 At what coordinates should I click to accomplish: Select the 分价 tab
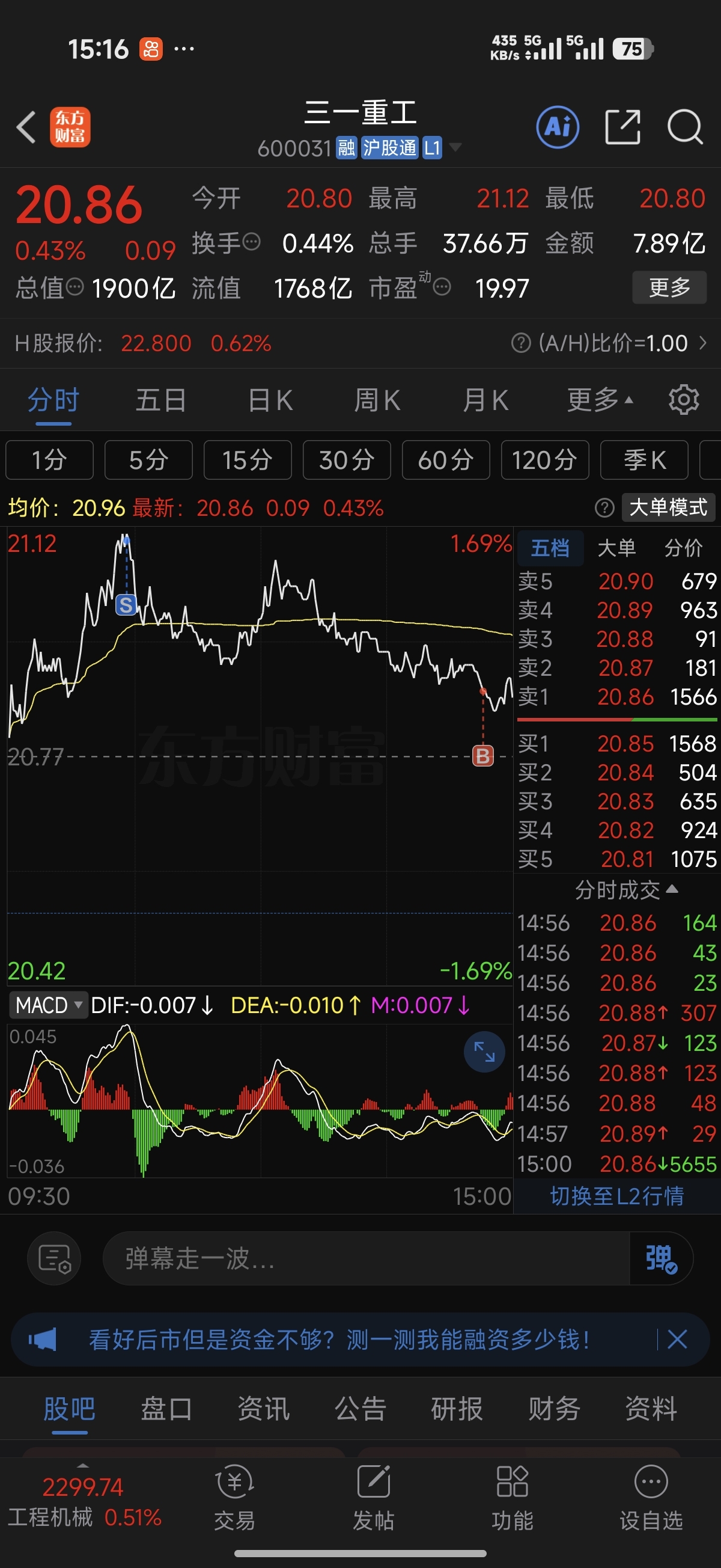point(684,548)
